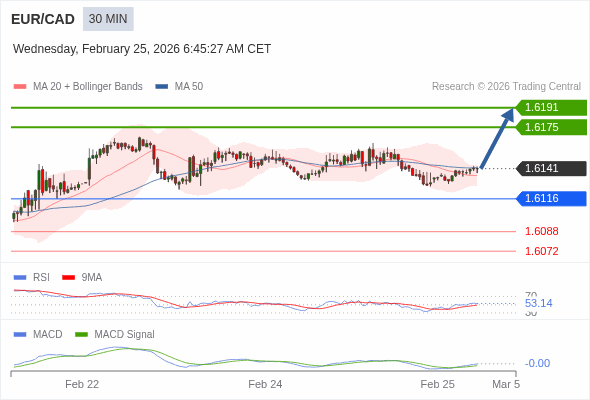
Task: Click the MACD legend blue swatch
Action: point(20,335)
